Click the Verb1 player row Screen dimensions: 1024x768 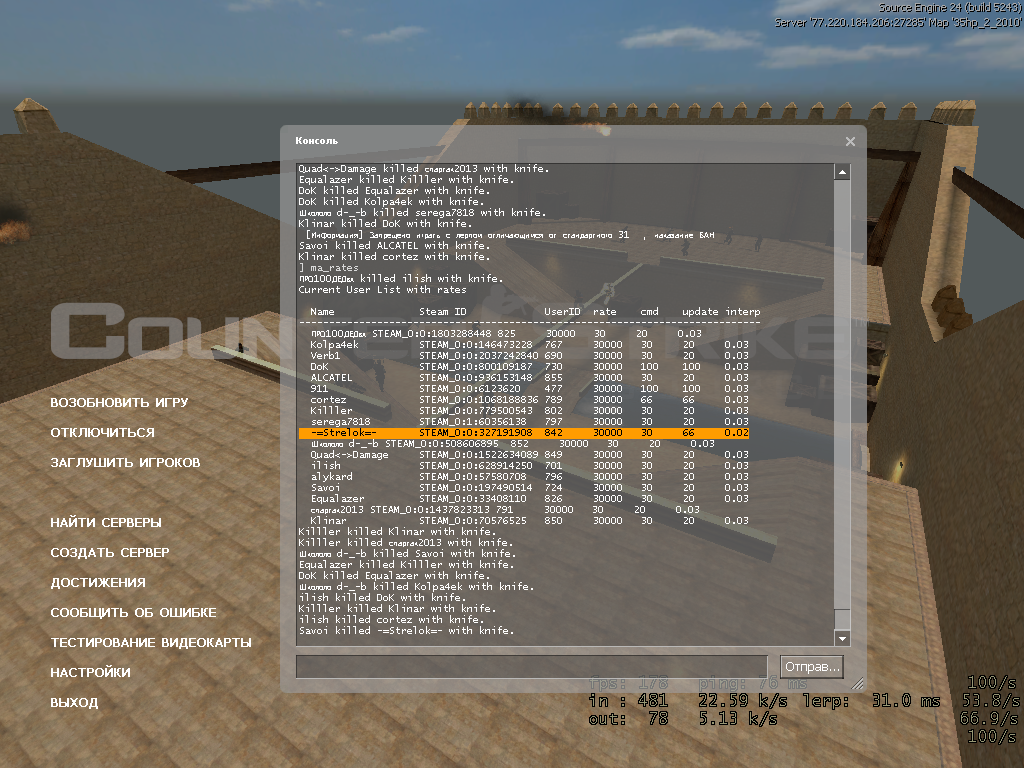pos(530,356)
